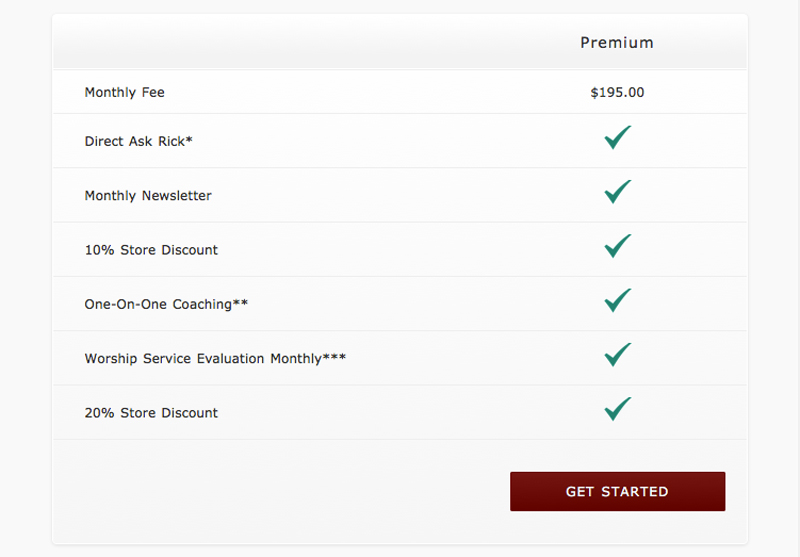Viewport: 800px width, 557px height.
Task: Click the double asterisk after One-On-One Coaching
Action: [241, 302]
